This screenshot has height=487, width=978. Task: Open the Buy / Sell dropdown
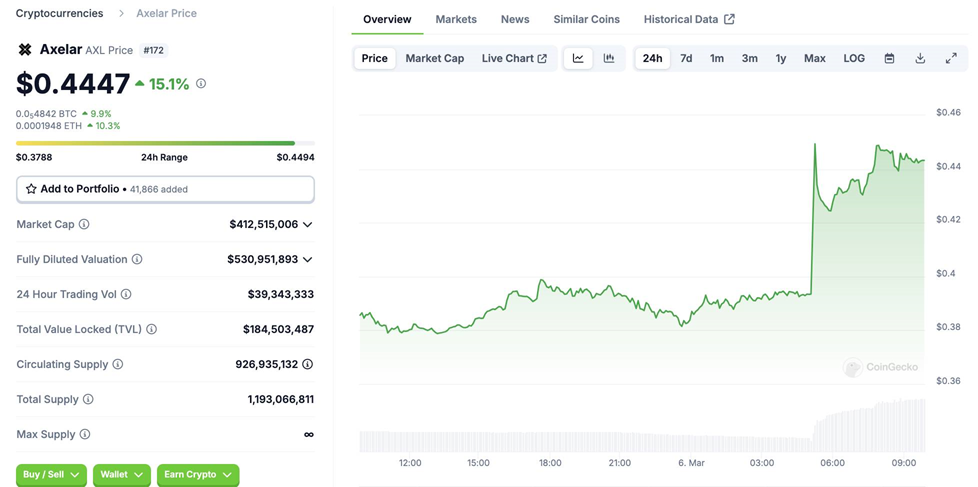point(52,475)
